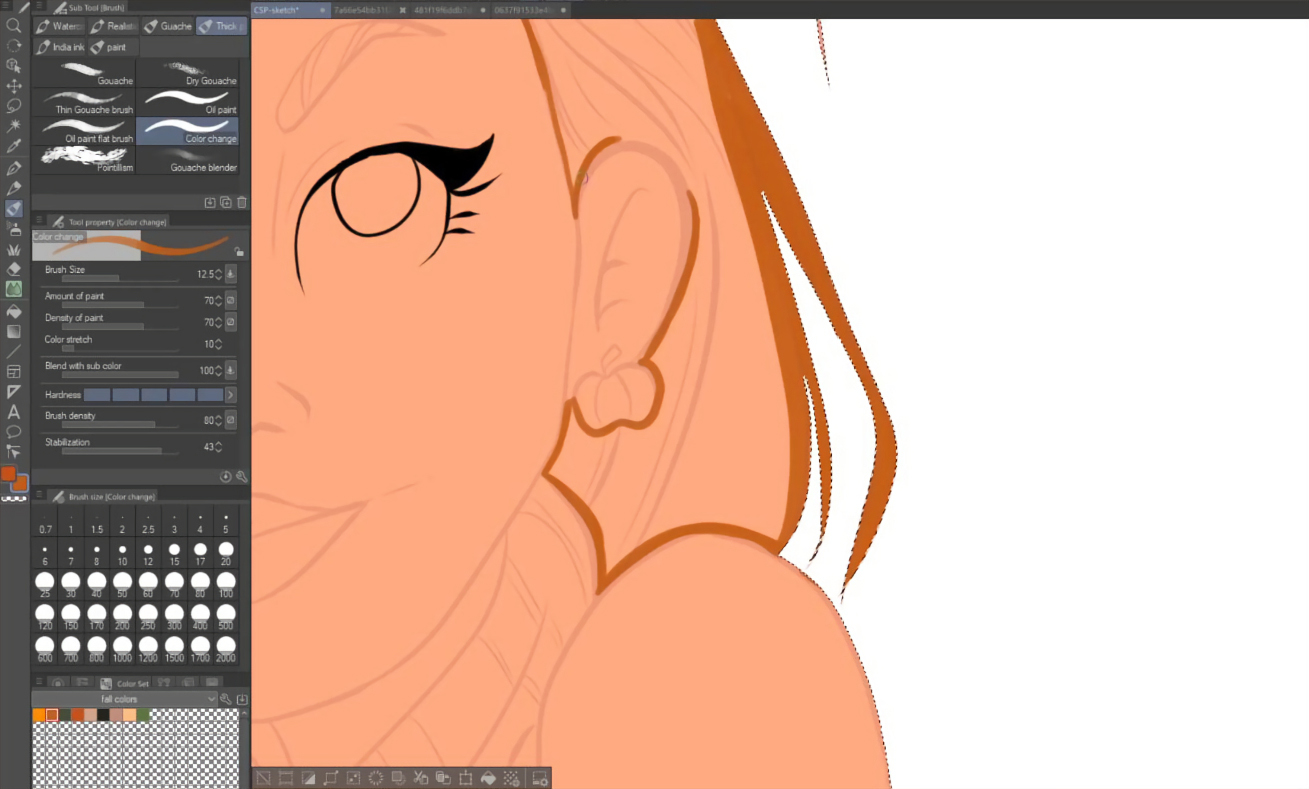
Task: Toggle the tool property lock icon
Action: click(240, 252)
